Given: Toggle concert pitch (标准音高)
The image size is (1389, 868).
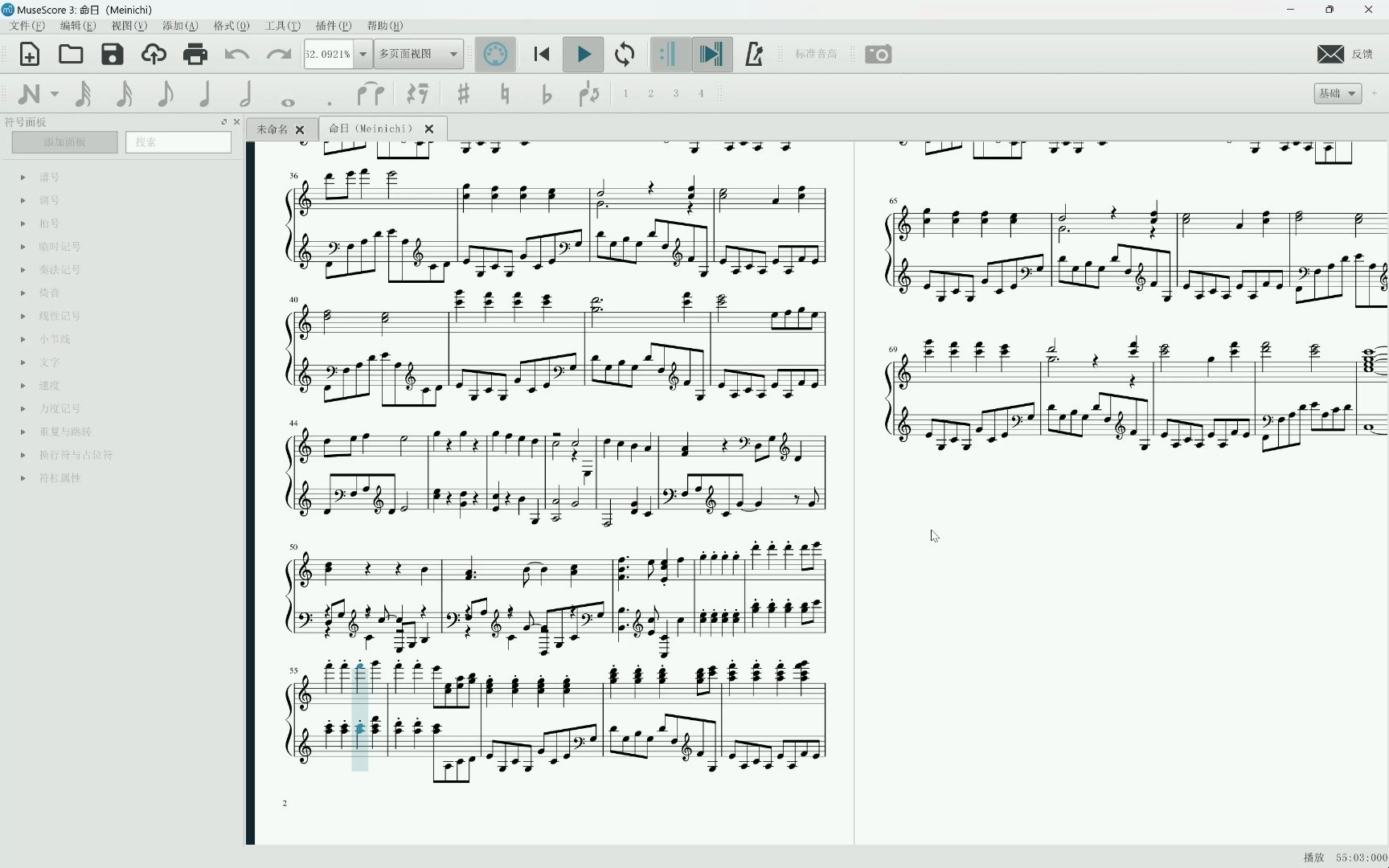Looking at the screenshot, I should [816, 54].
